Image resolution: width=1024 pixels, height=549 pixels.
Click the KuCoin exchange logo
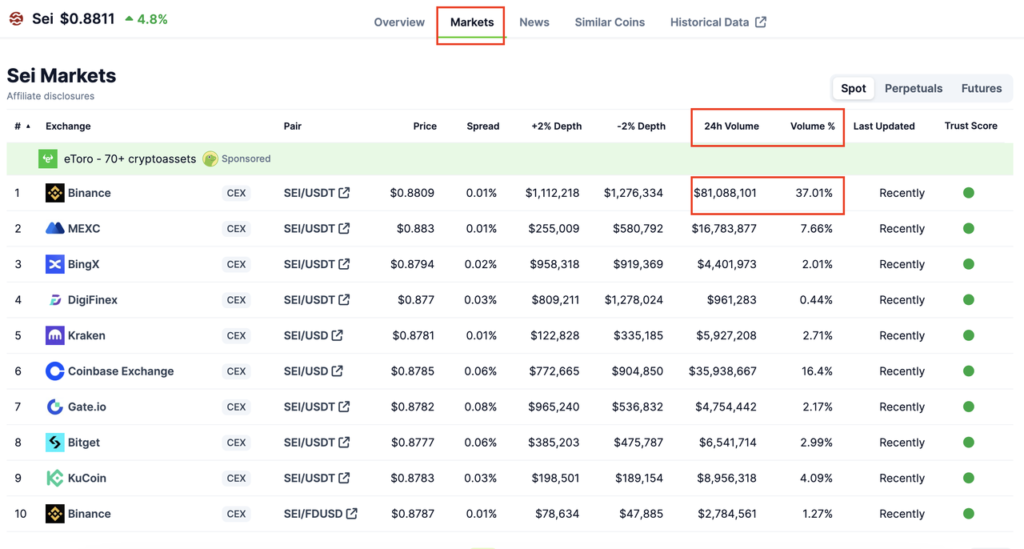pos(55,478)
